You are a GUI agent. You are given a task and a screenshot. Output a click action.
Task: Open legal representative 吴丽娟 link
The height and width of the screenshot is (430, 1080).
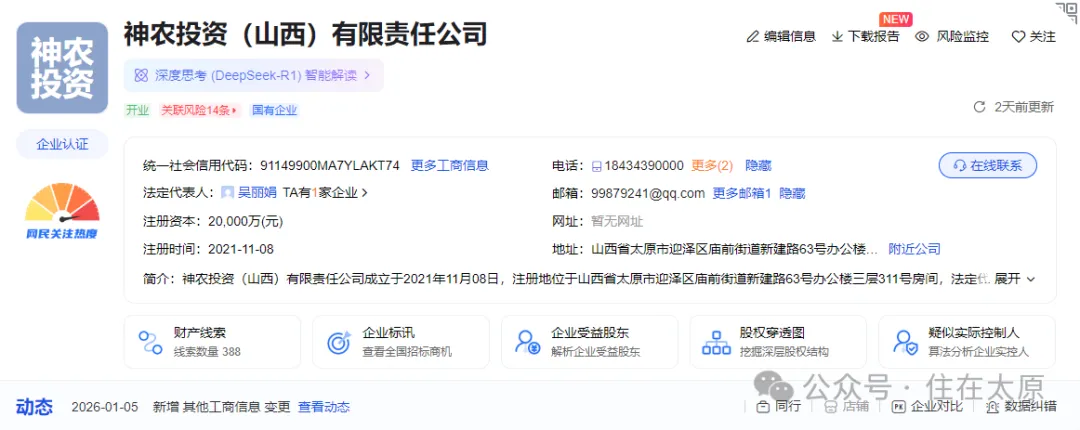pyautogui.click(x=257, y=193)
